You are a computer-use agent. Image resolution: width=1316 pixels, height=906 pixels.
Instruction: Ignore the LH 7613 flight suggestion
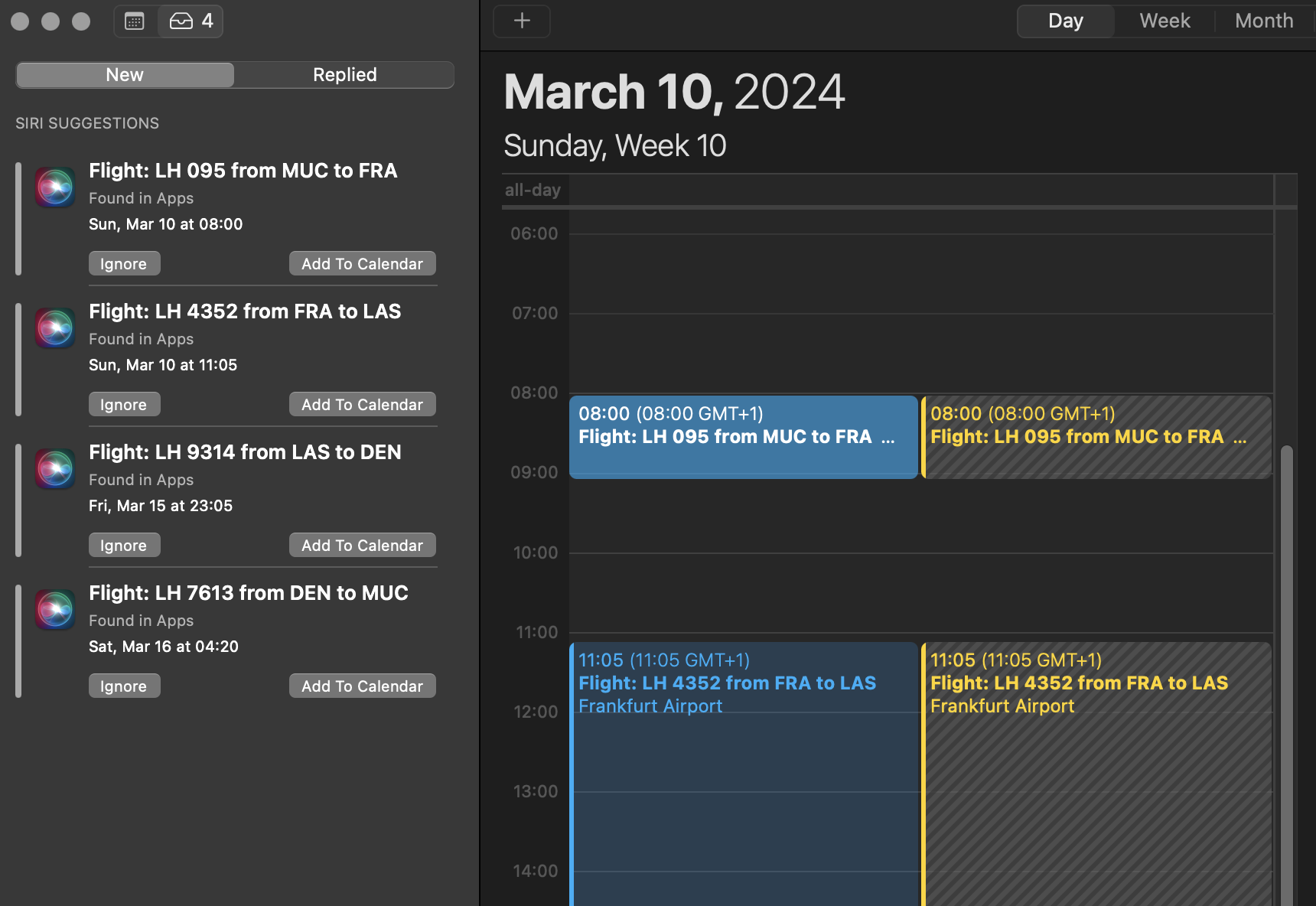pyautogui.click(x=124, y=686)
